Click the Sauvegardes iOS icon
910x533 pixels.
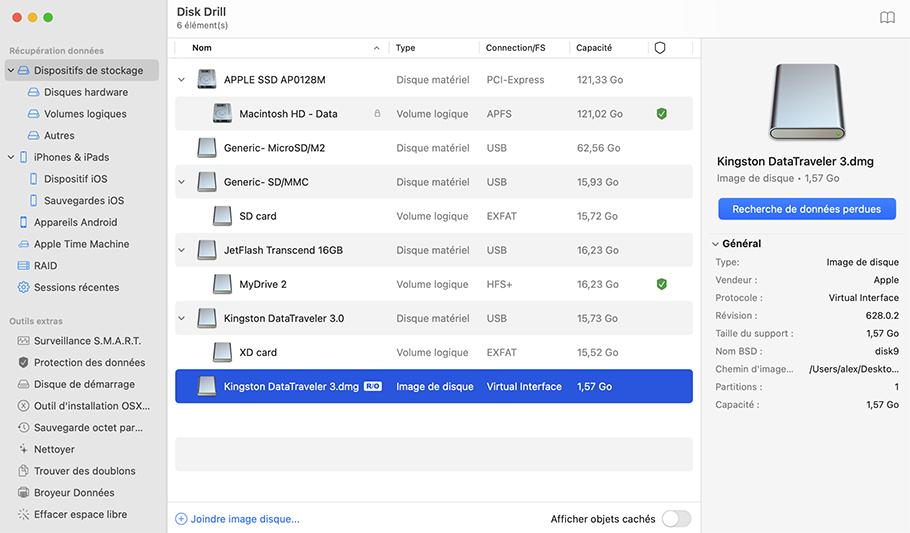click(x=34, y=200)
